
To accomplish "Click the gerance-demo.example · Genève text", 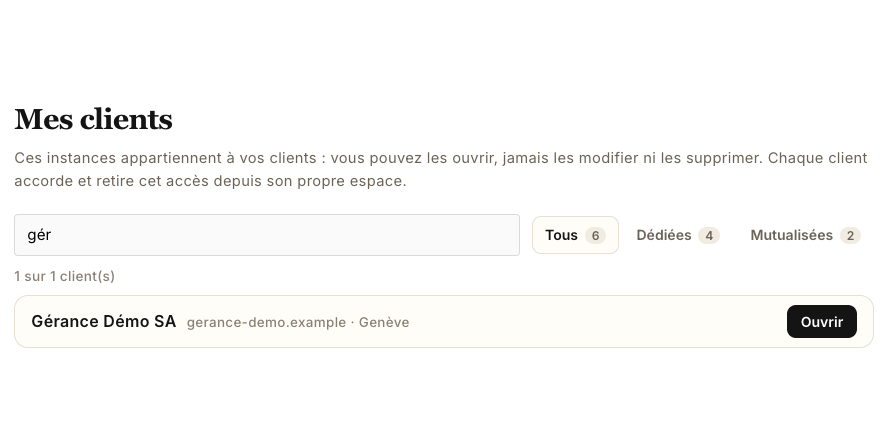I will (x=298, y=322).
